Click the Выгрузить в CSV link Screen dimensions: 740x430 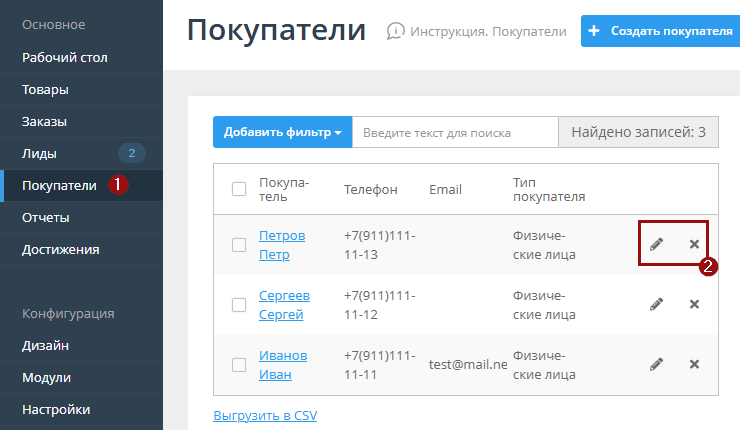tap(265, 414)
